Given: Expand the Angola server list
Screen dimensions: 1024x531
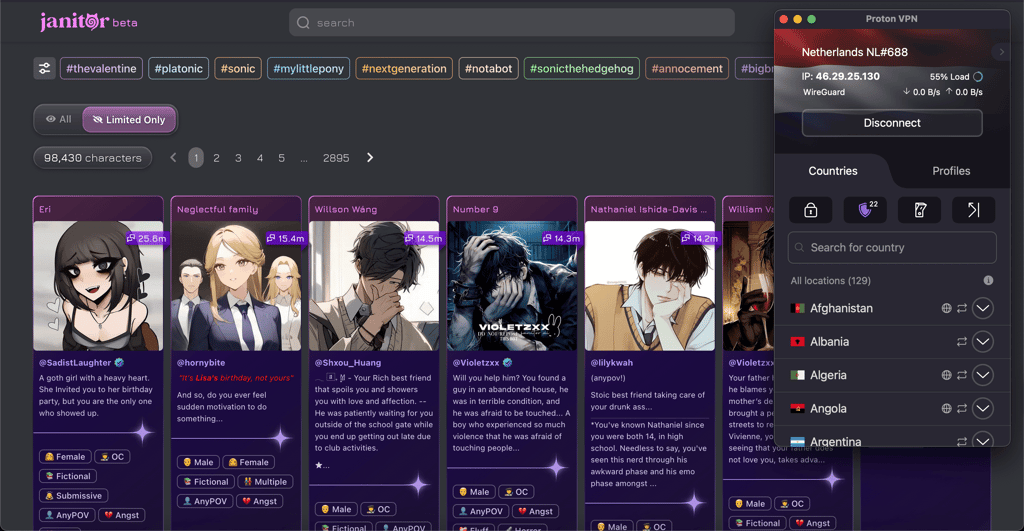Looking at the screenshot, I should point(983,408).
